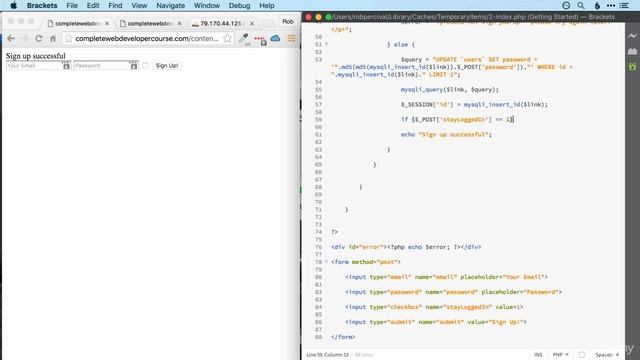Open the Help menu
The width and height of the screenshot is (640, 360).
267,5
